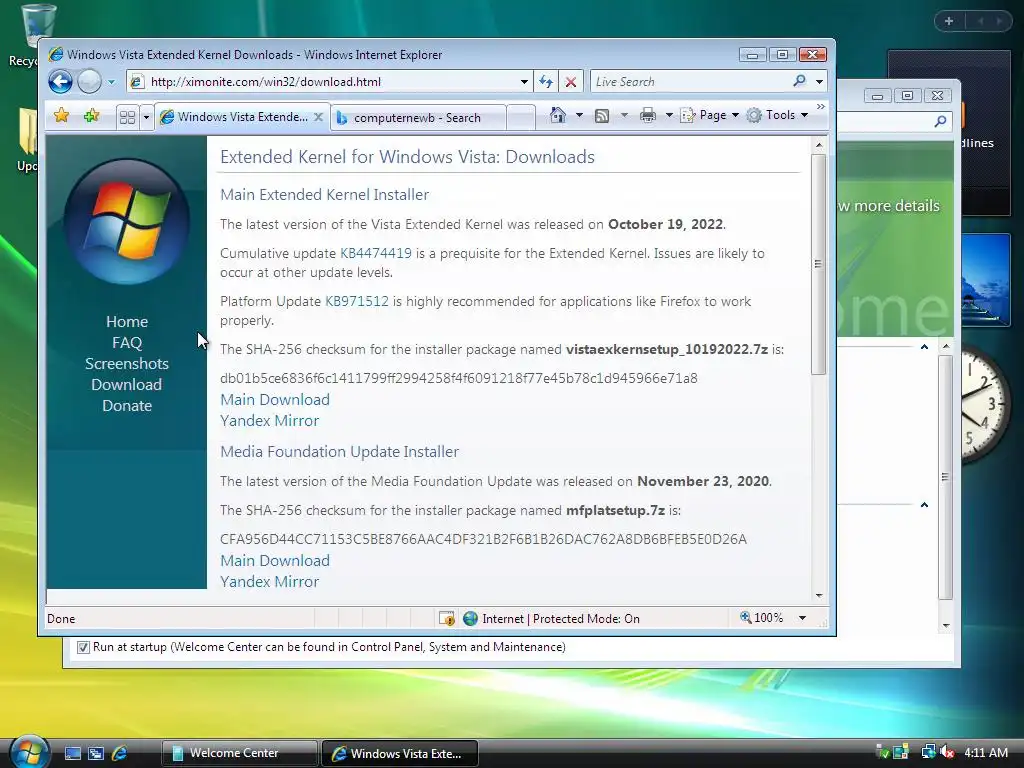
Task: Click the Welcome Center scrollbar thumb
Action: coord(945,477)
